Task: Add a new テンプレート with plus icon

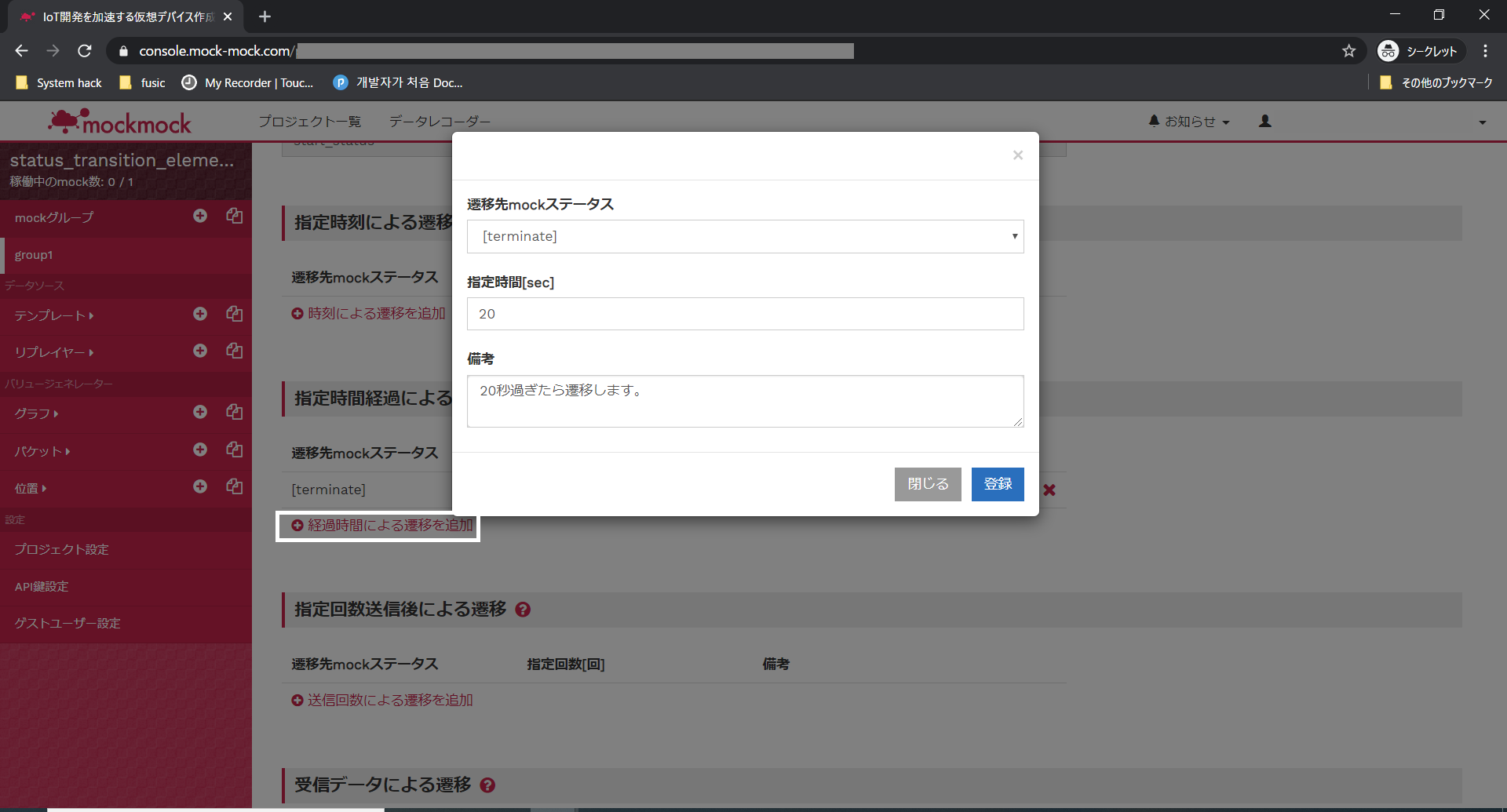Action: click(x=200, y=314)
